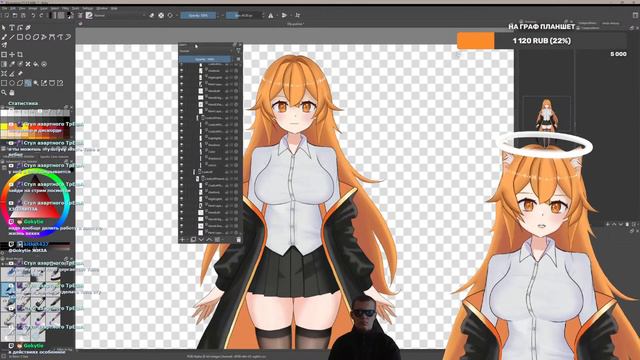
Task: Select the Polygon shape tool
Action: [x=36, y=37]
